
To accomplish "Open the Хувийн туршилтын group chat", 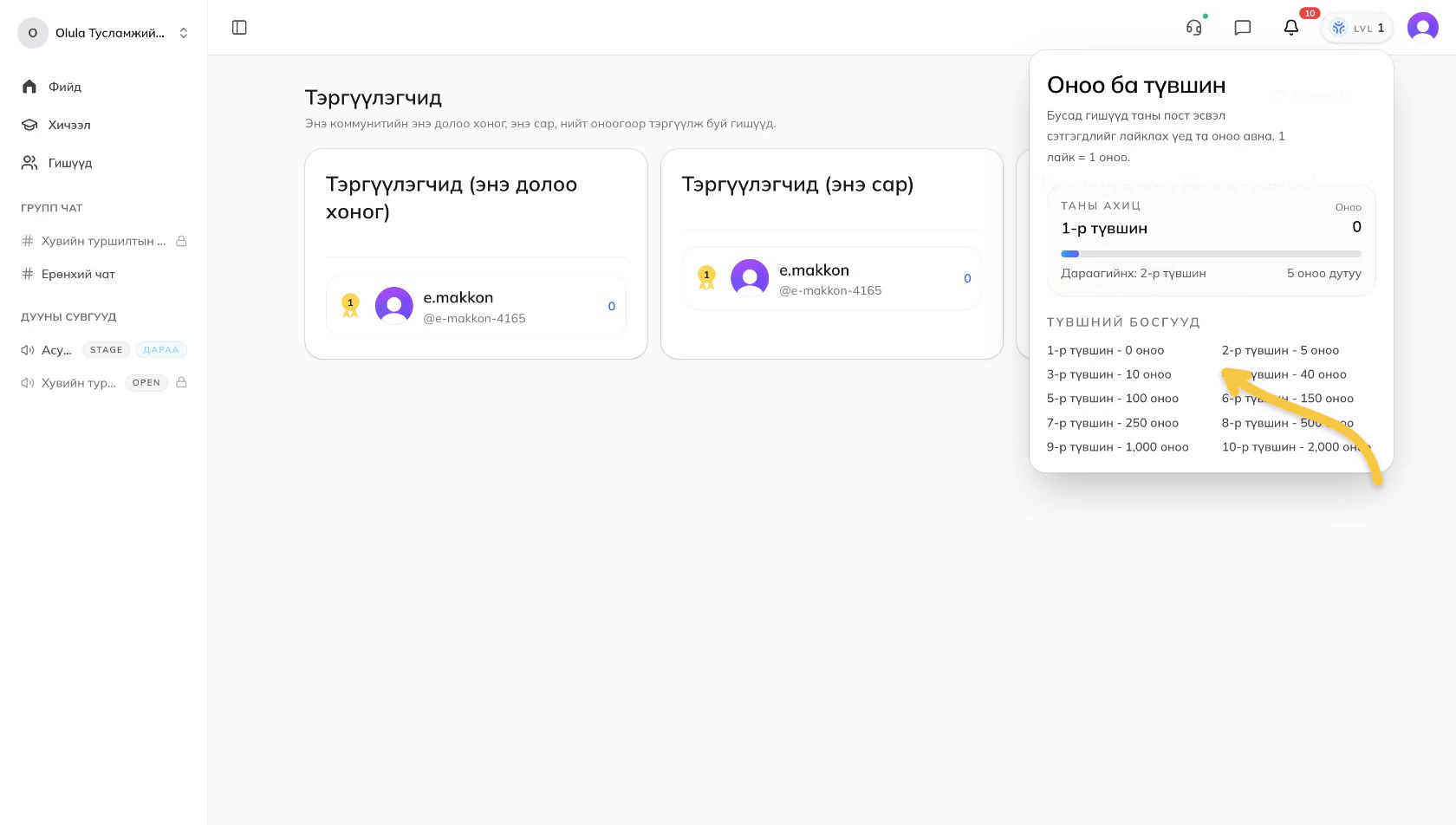I will 104,241.
